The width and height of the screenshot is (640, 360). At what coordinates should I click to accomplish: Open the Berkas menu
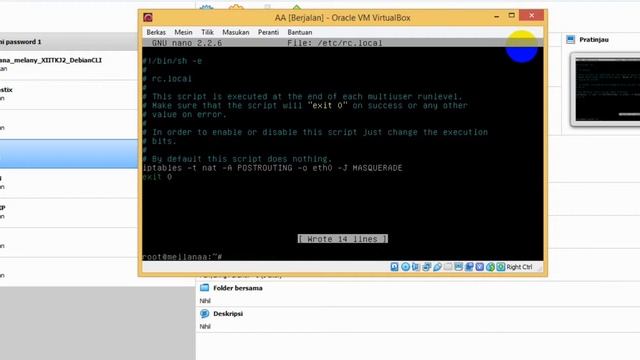[156, 32]
